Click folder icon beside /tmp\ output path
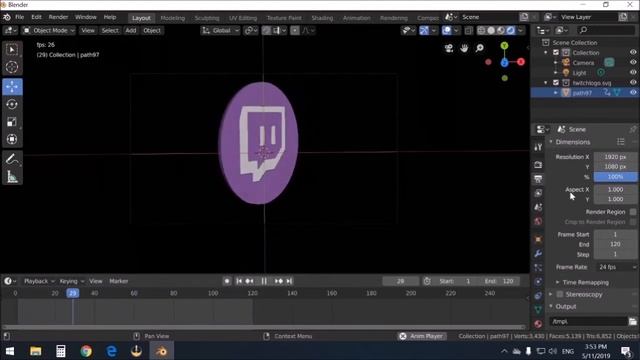 tap(633, 322)
